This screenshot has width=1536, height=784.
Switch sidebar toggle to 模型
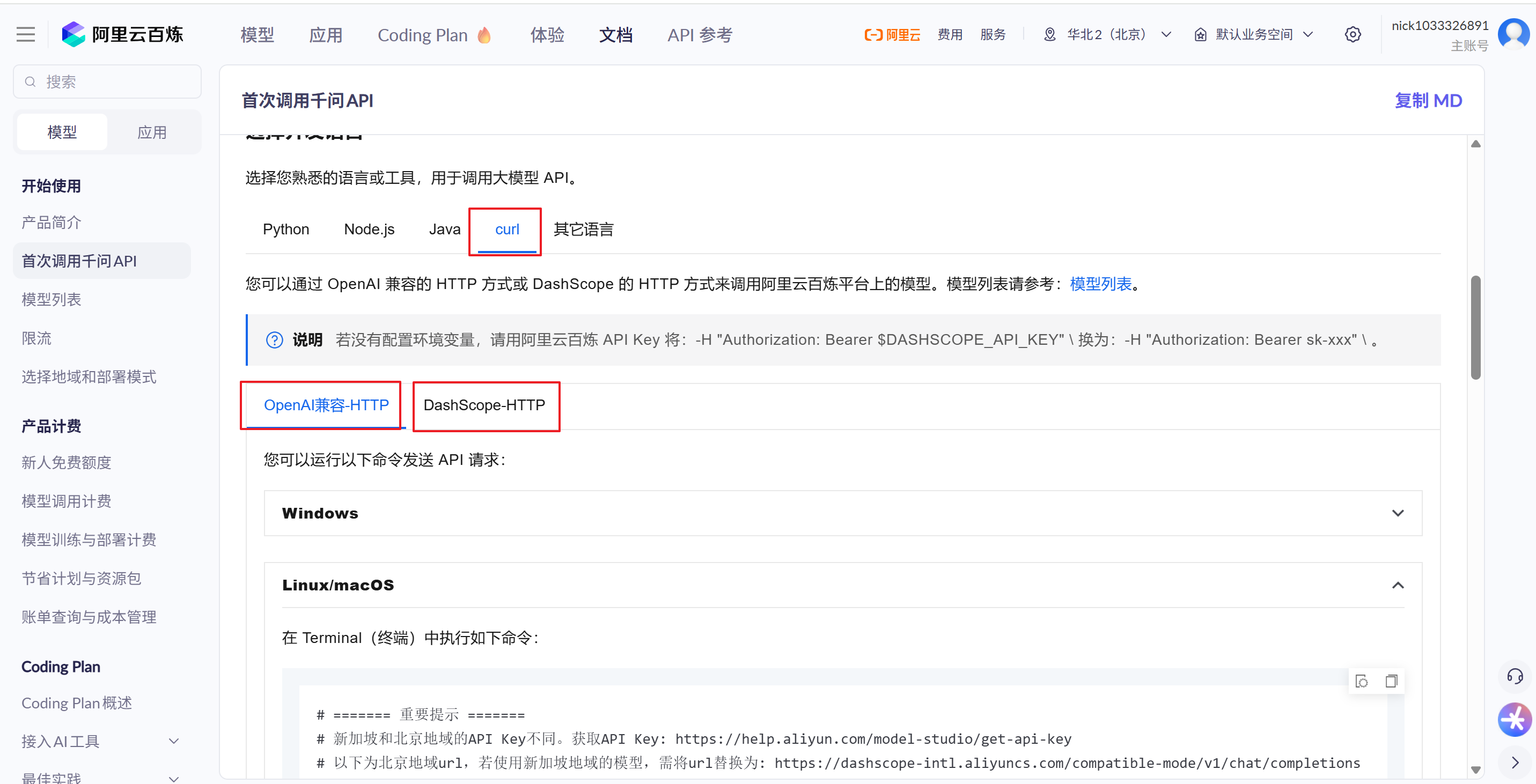point(62,132)
